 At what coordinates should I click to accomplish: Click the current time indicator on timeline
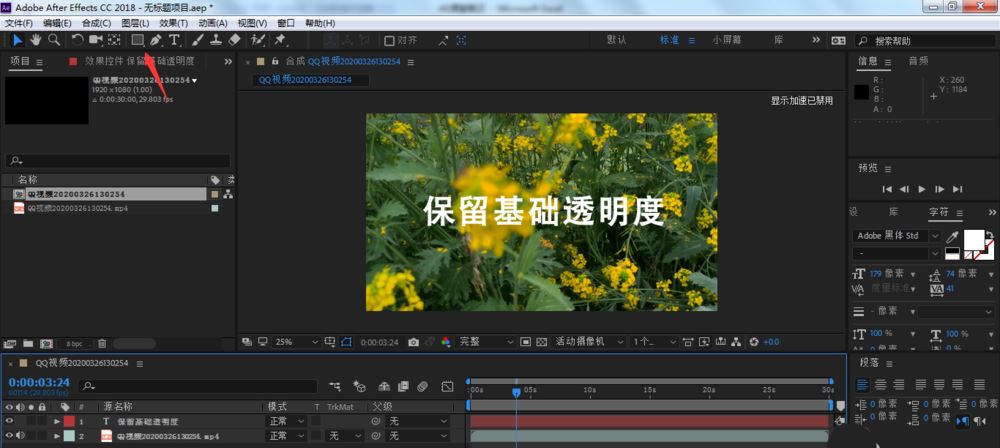pyautogui.click(x=517, y=393)
